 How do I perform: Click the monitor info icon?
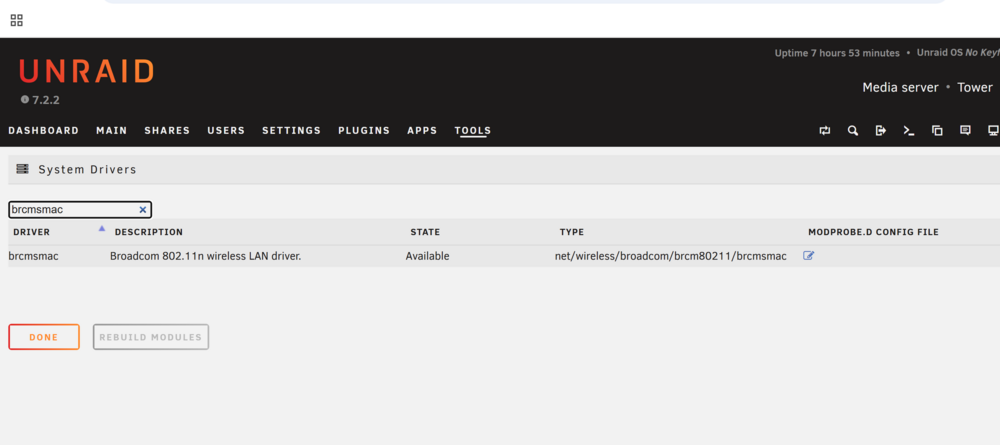pyautogui.click(x=993, y=131)
